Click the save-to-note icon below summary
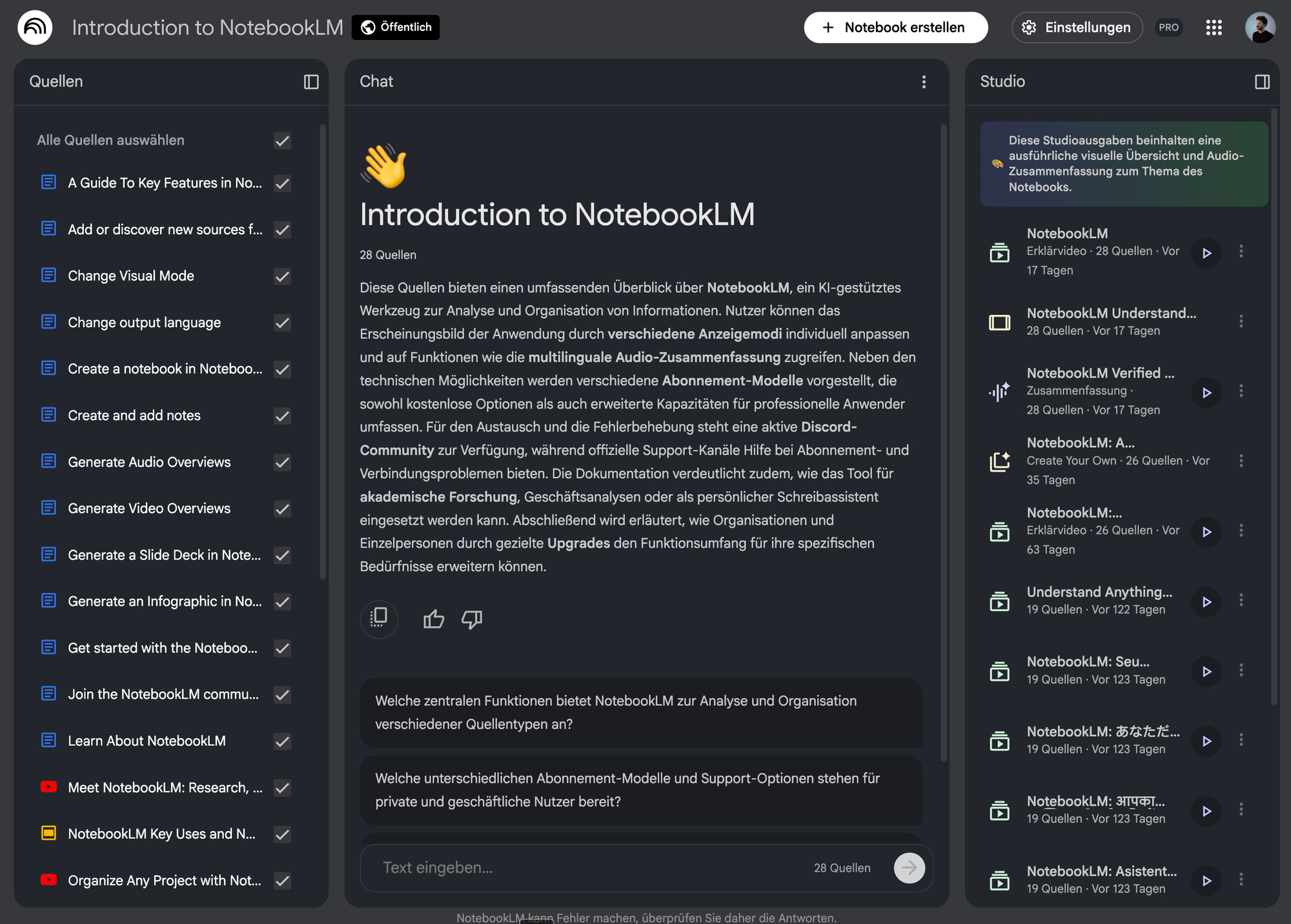Viewport: 1291px width, 924px height. point(379,619)
